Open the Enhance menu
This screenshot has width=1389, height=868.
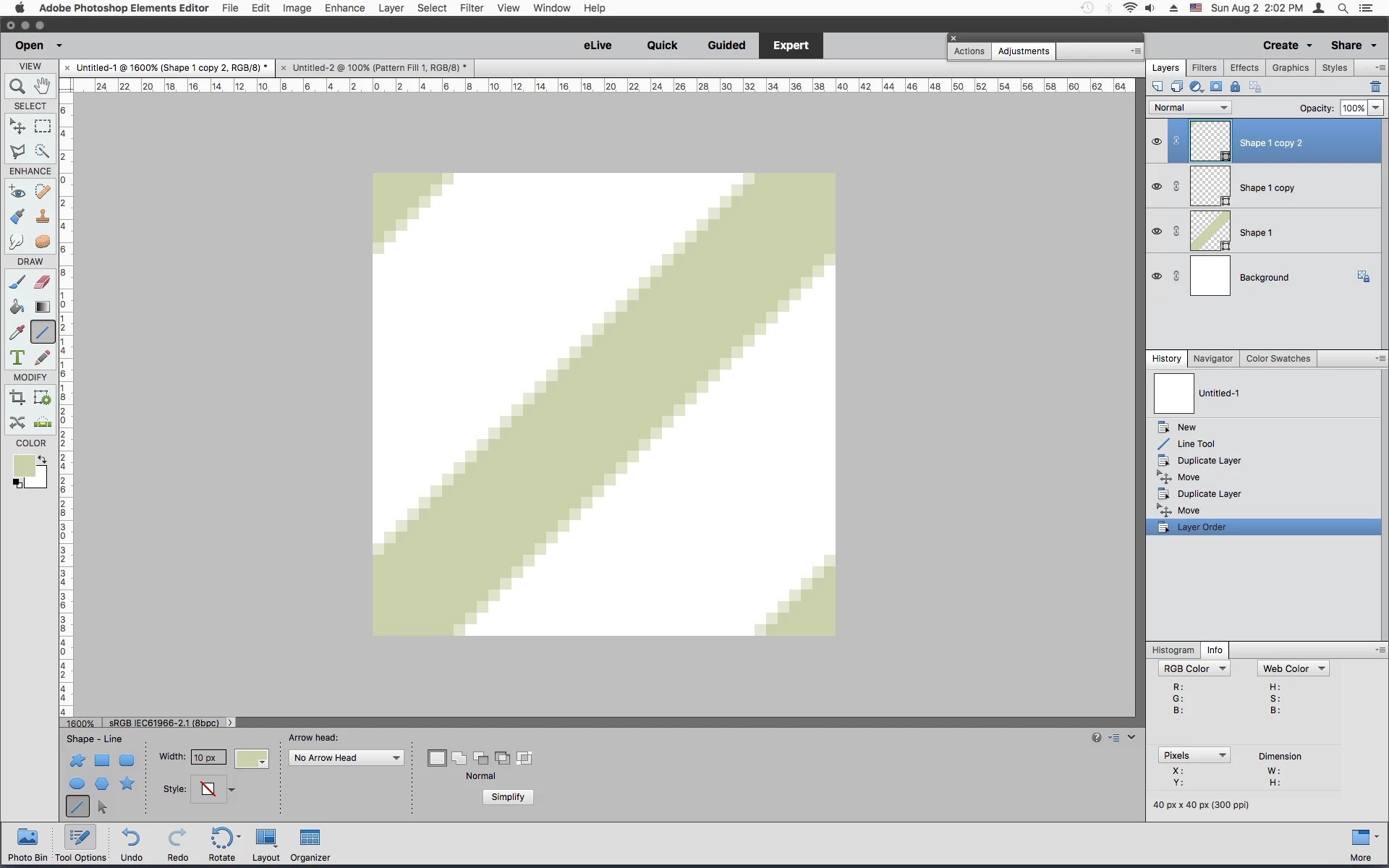[x=344, y=8]
